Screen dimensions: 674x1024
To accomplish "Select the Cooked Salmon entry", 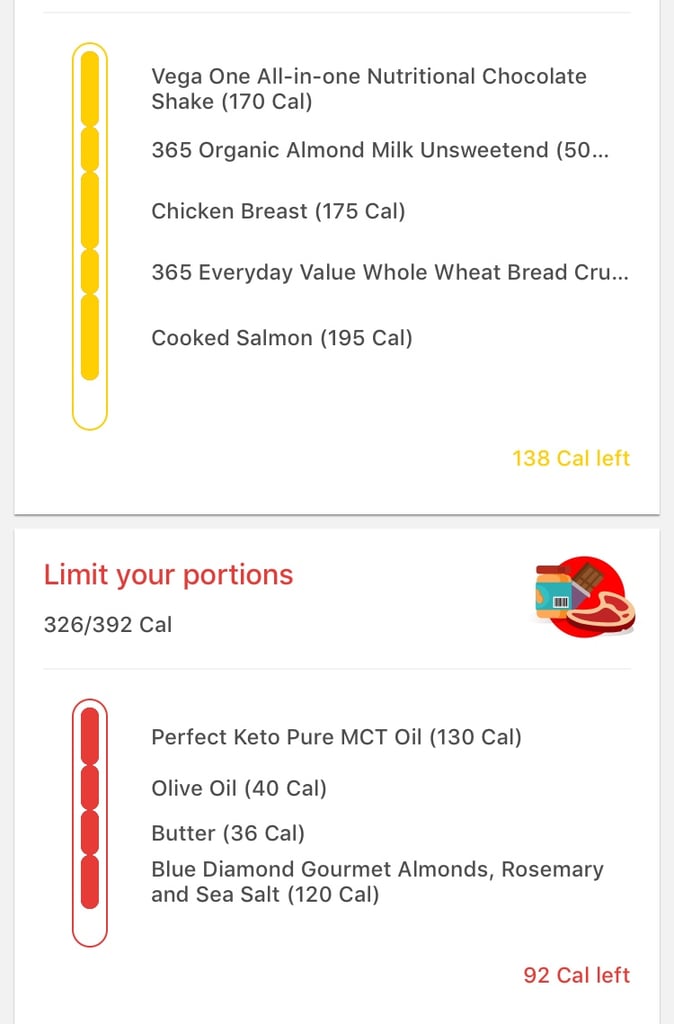I will coord(281,338).
